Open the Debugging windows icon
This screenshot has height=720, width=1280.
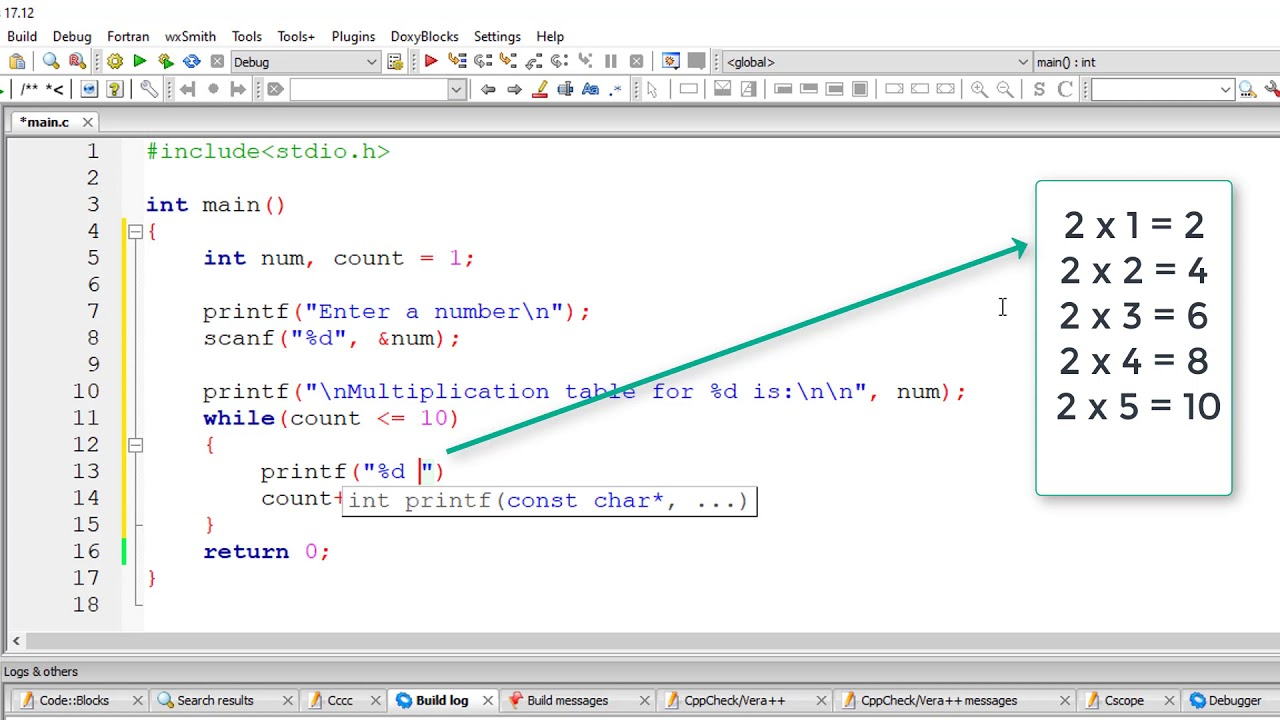click(x=671, y=62)
